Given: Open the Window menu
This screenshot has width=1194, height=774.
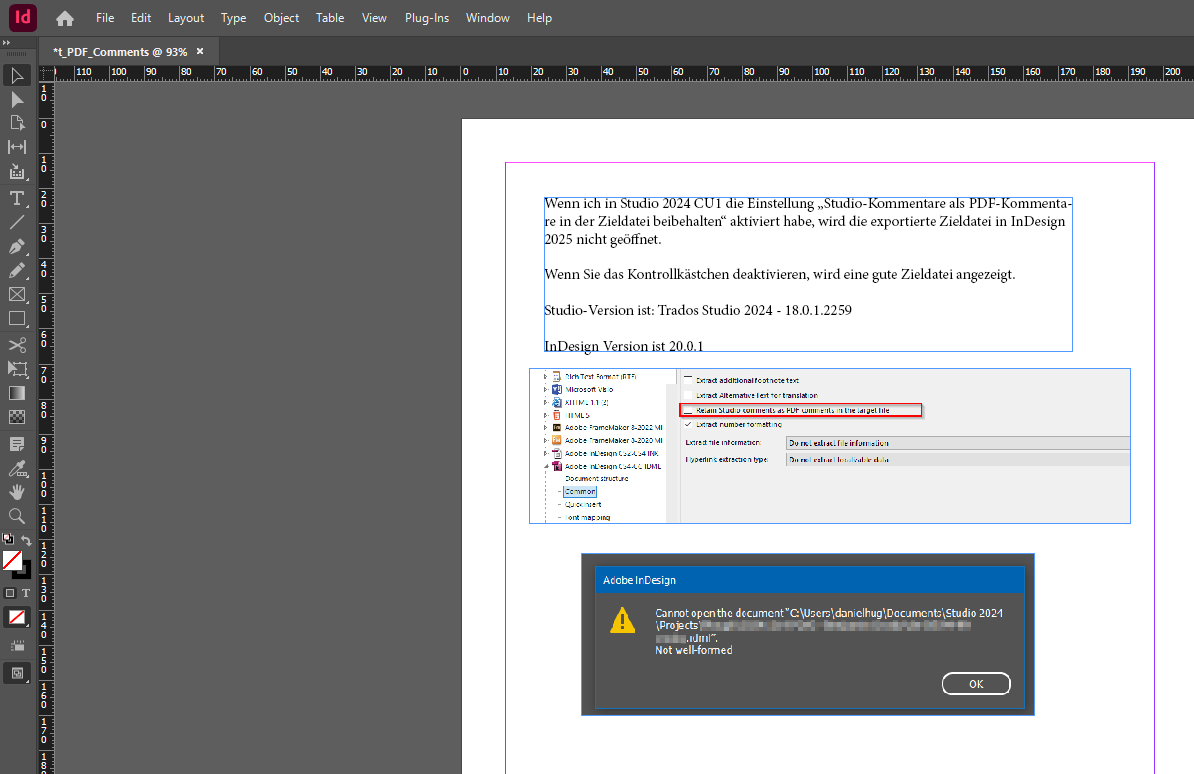Looking at the screenshot, I should [487, 18].
